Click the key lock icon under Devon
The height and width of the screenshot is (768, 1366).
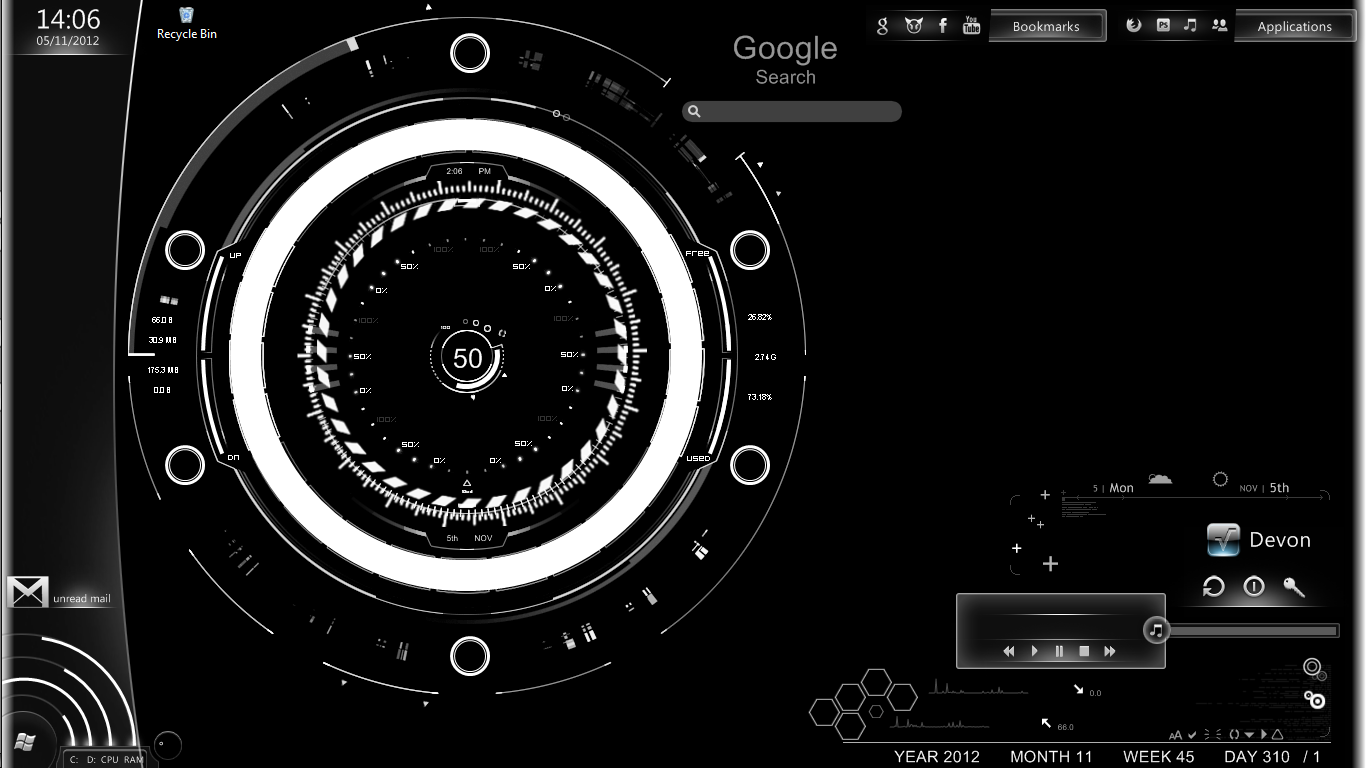point(1294,587)
